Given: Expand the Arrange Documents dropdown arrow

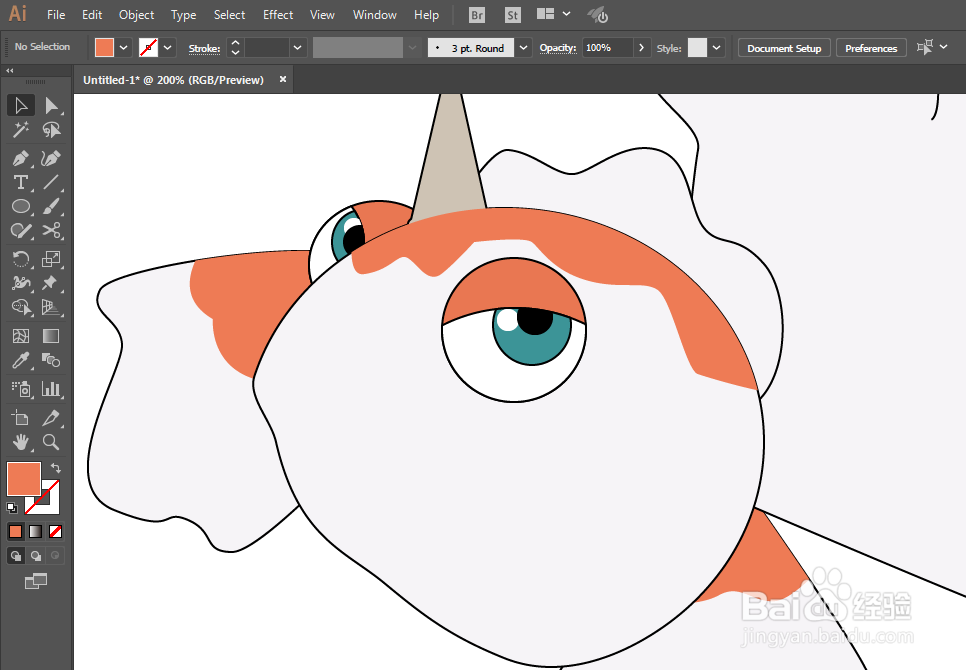Looking at the screenshot, I should click(x=566, y=14).
